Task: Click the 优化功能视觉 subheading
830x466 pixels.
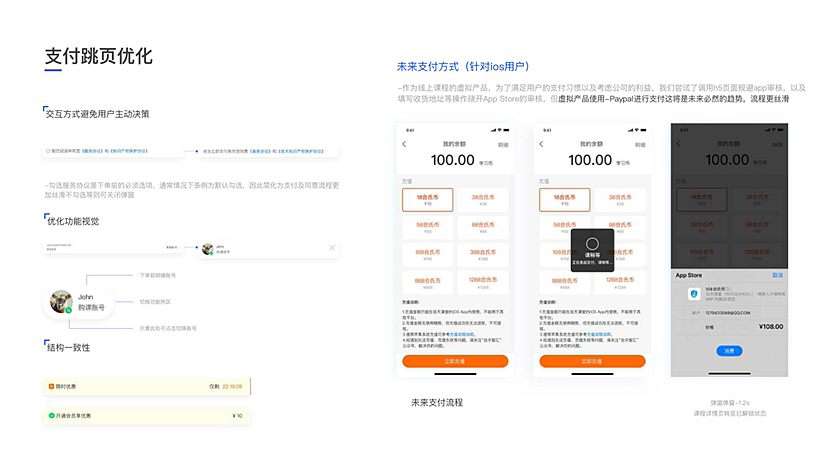Action: tap(73, 221)
